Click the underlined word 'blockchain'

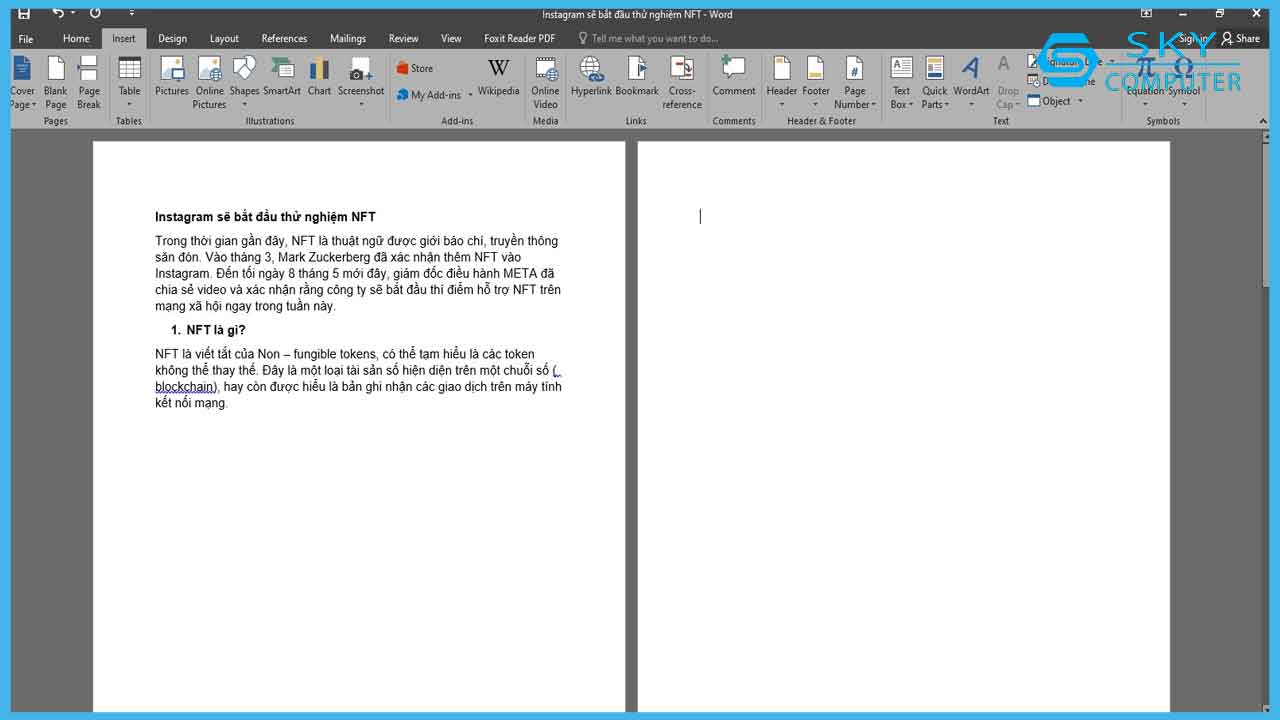tap(184, 387)
